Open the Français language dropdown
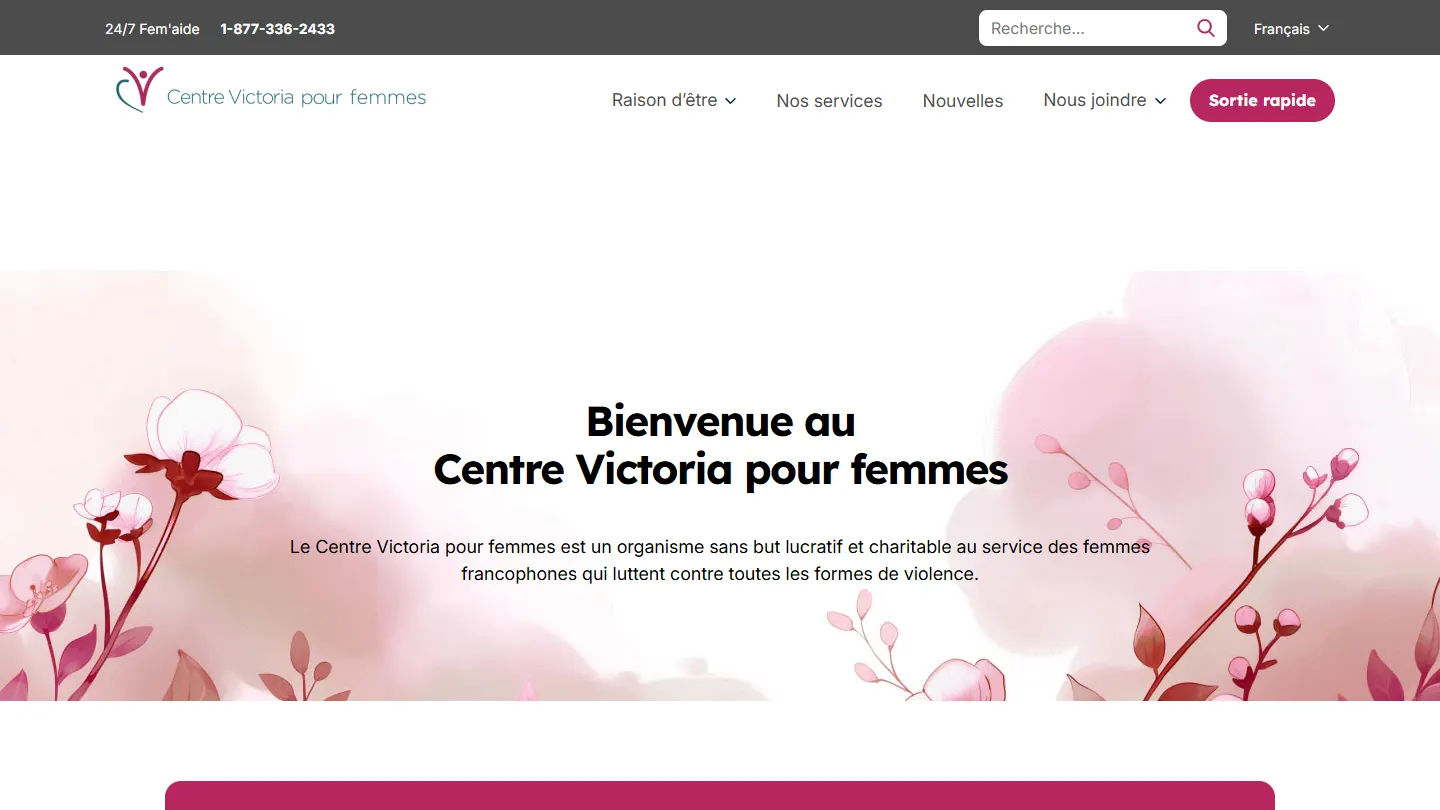 coord(1291,29)
